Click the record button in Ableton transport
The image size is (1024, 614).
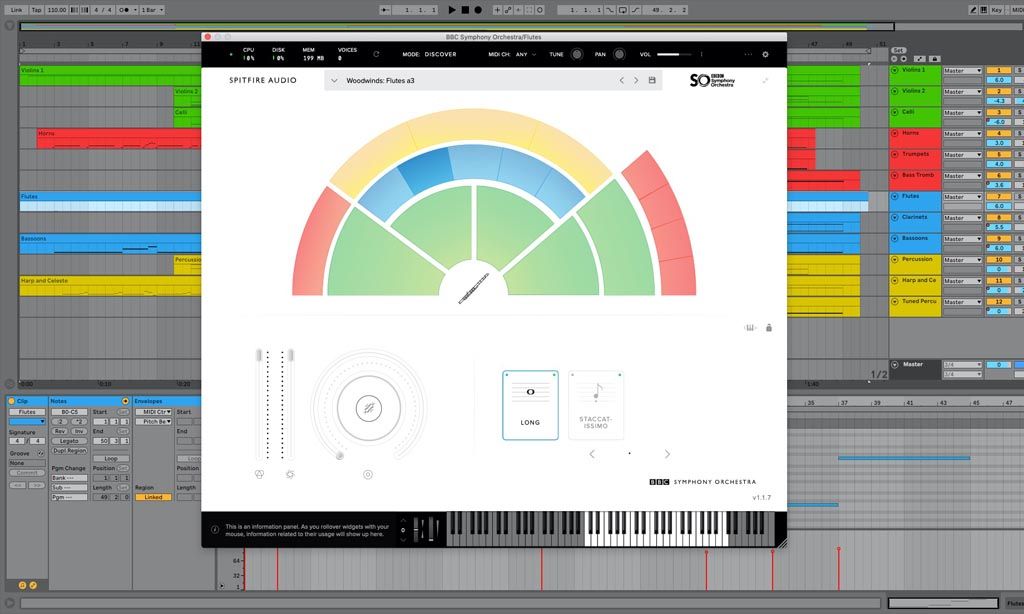[478, 10]
